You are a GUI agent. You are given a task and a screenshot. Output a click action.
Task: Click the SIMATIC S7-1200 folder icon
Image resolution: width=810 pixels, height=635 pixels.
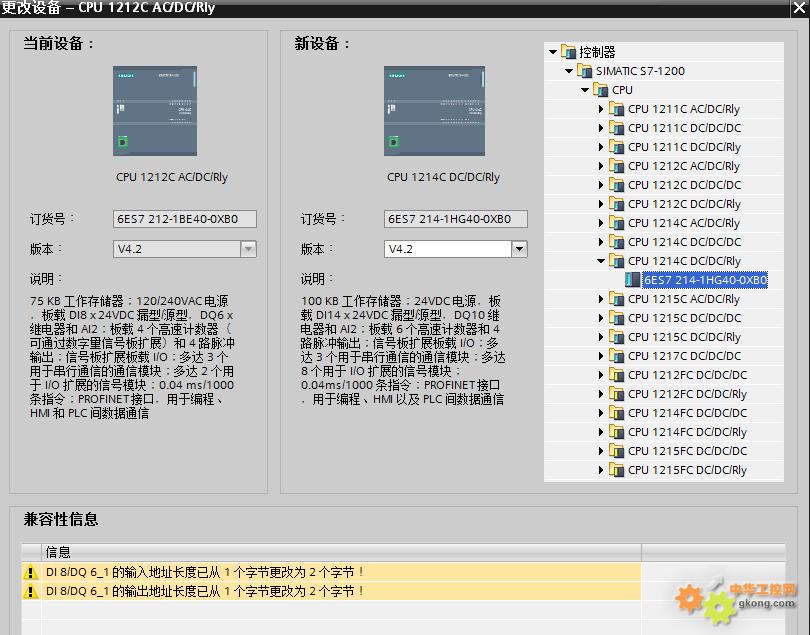(x=584, y=71)
